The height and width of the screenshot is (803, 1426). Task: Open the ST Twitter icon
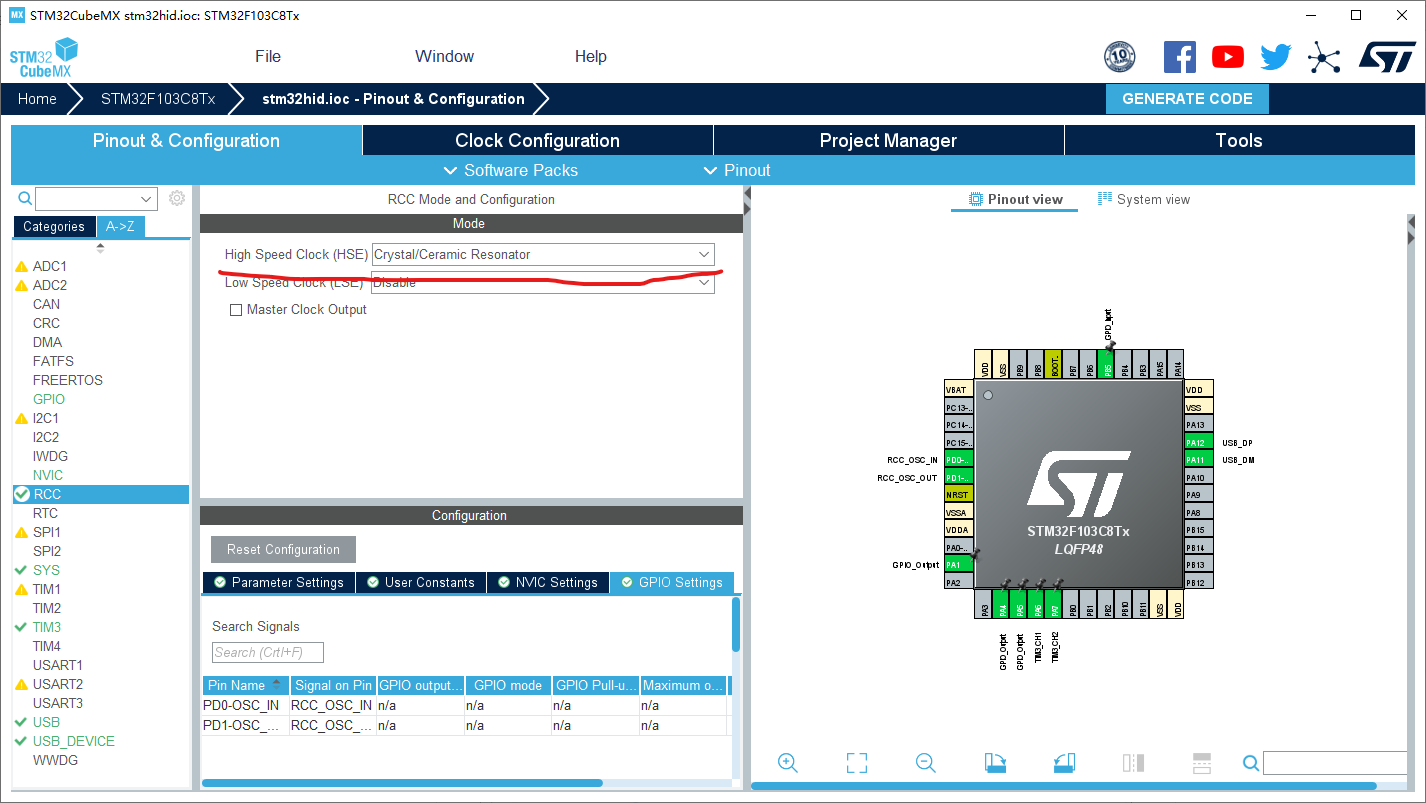[x=1276, y=57]
